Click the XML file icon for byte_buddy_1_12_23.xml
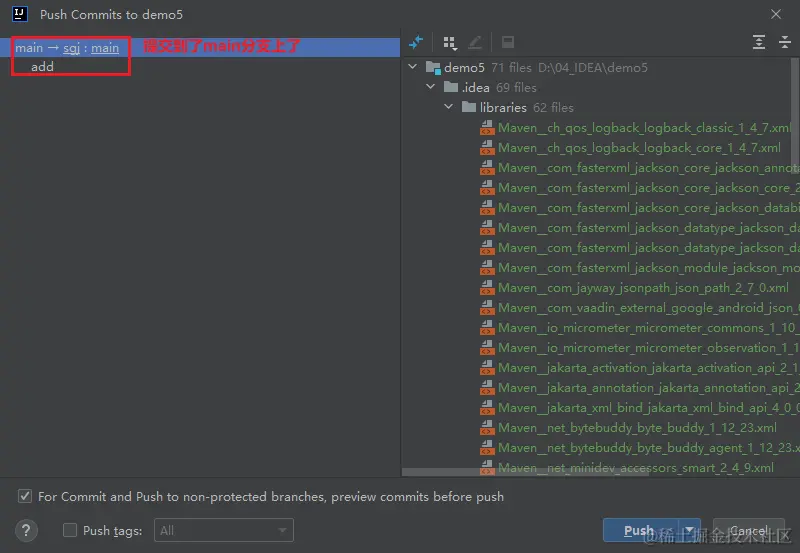The image size is (800, 553). (487, 428)
